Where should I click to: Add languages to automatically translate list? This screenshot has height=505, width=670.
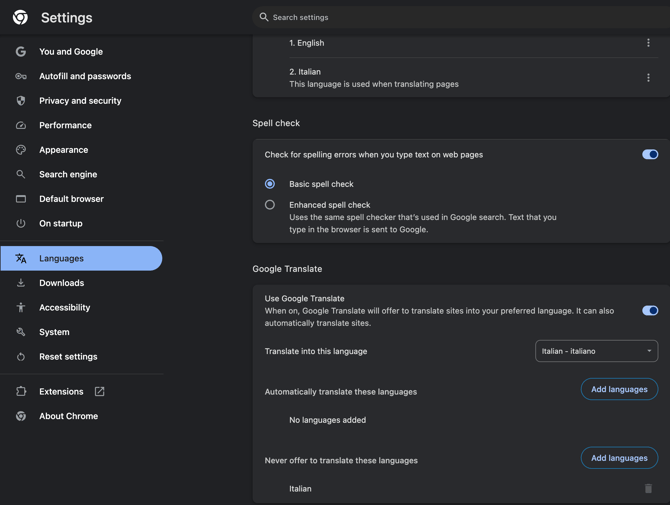point(619,389)
